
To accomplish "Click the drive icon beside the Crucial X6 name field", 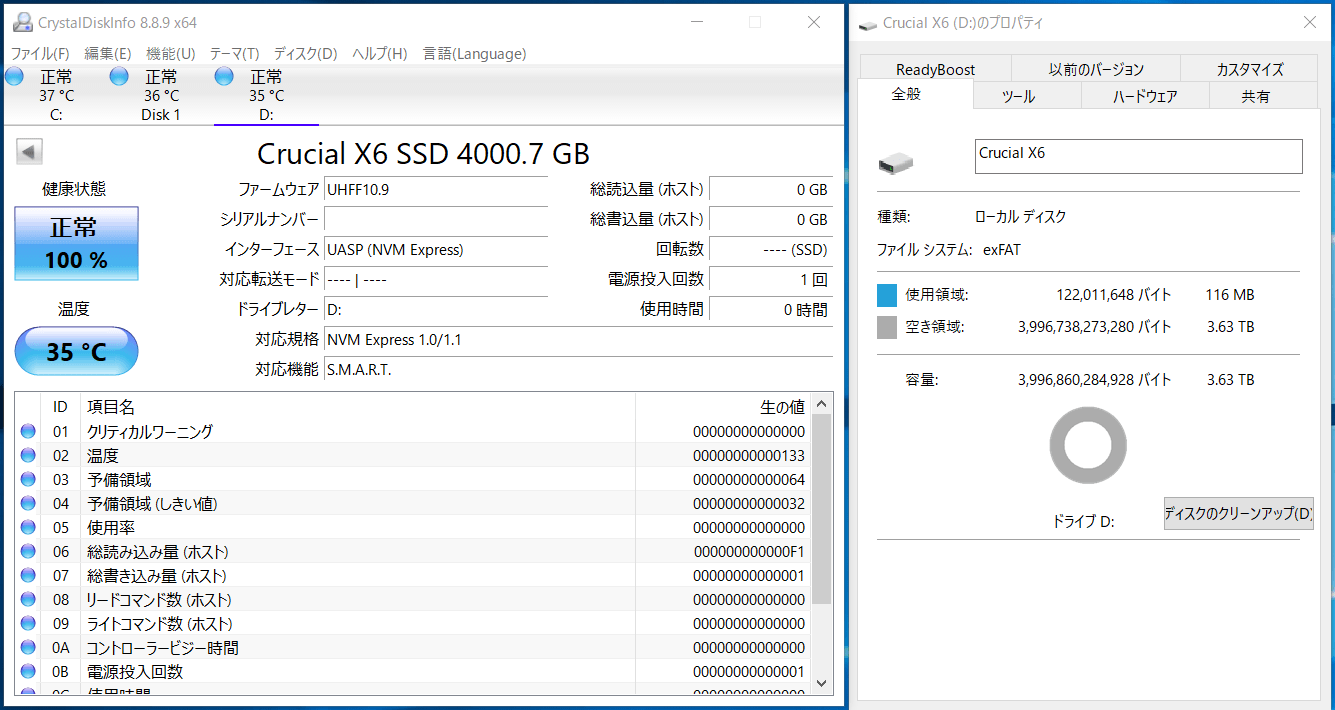I will point(895,163).
